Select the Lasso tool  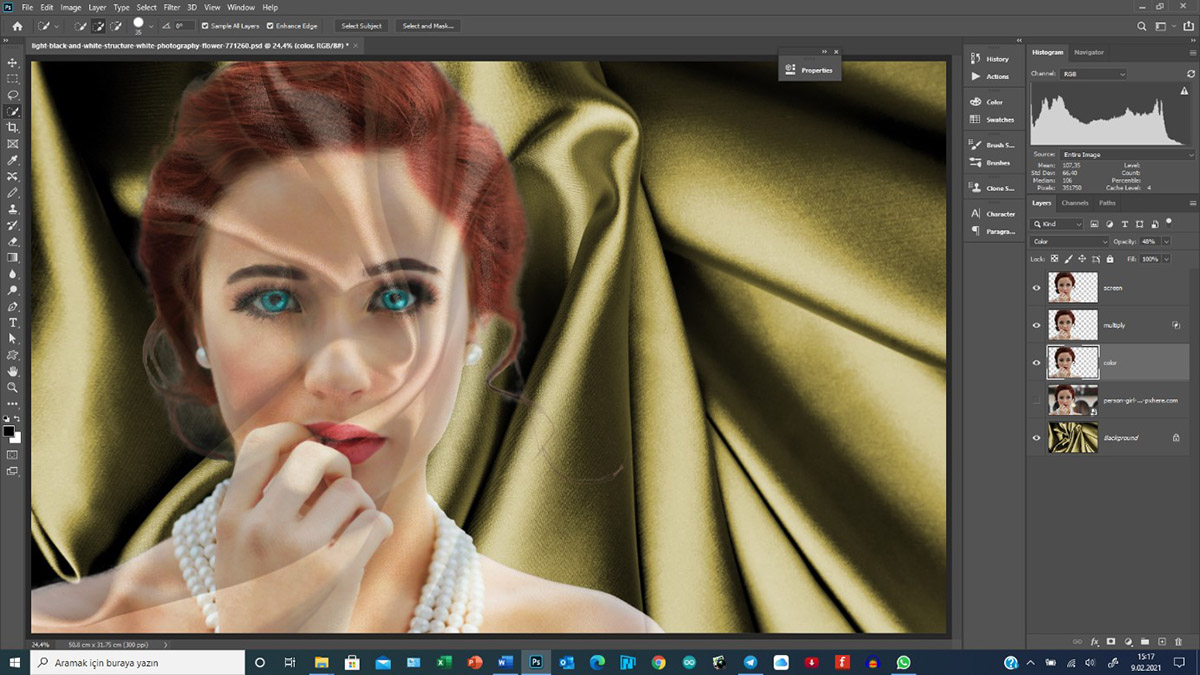[x=13, y=95]
